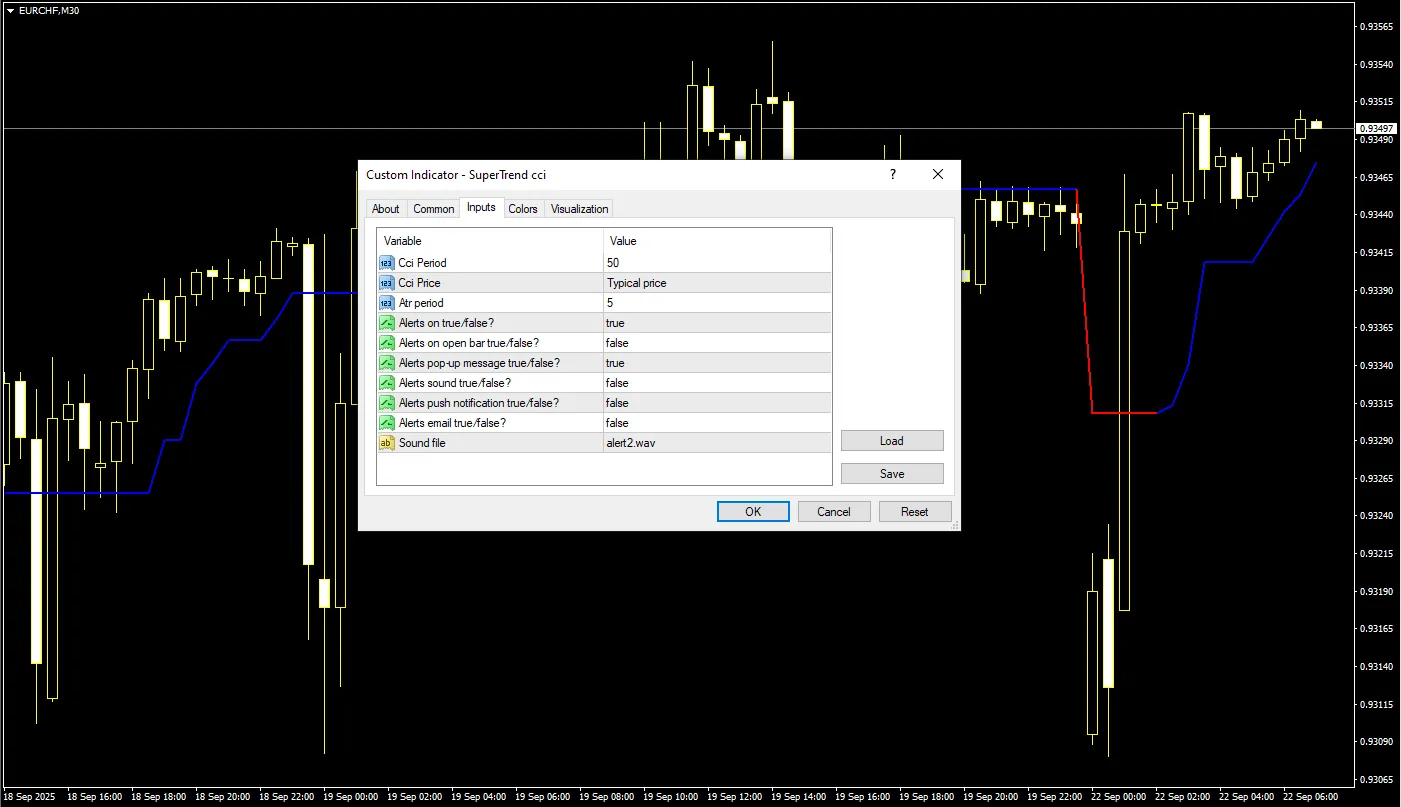The width and height of the screenshot is (1401, 807).
Task: Switch to the Common tab
Action: (x=434, y=209)
